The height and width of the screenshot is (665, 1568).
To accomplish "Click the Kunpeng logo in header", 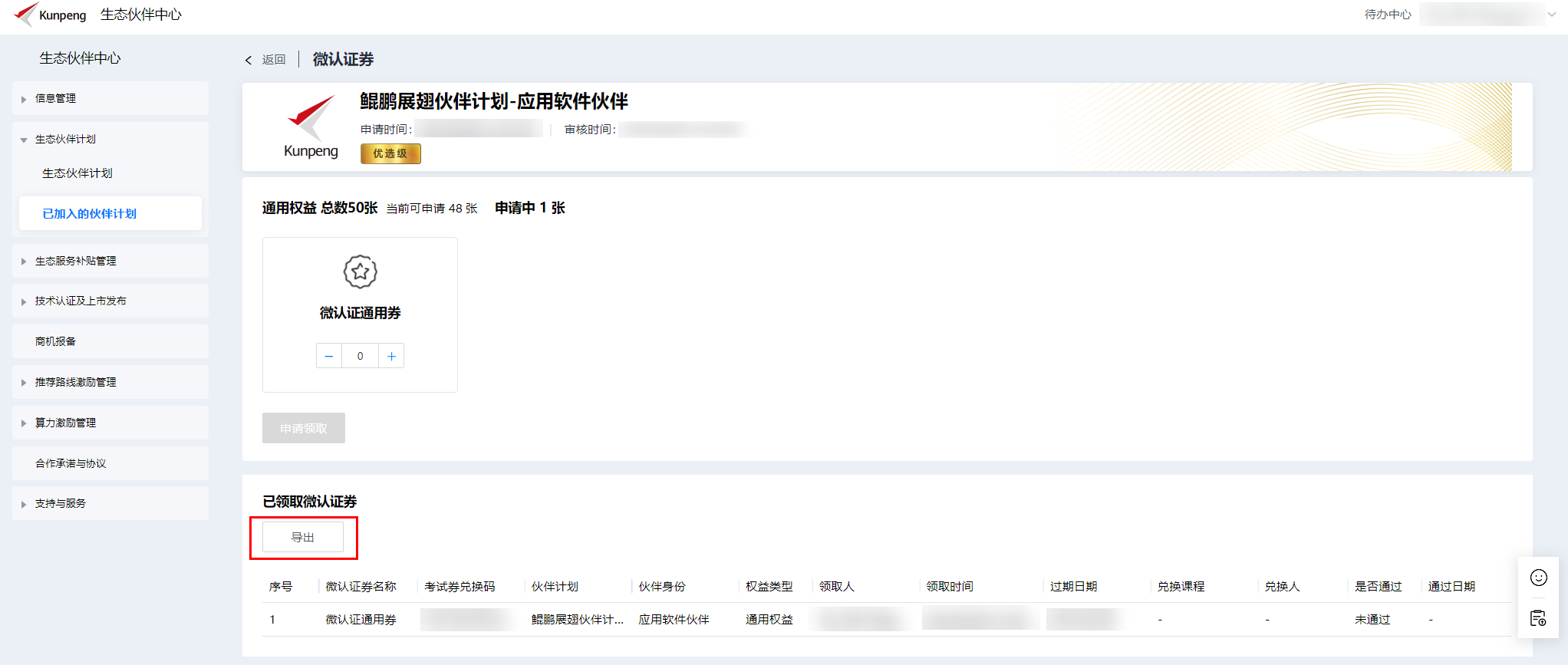I will 51,15.
